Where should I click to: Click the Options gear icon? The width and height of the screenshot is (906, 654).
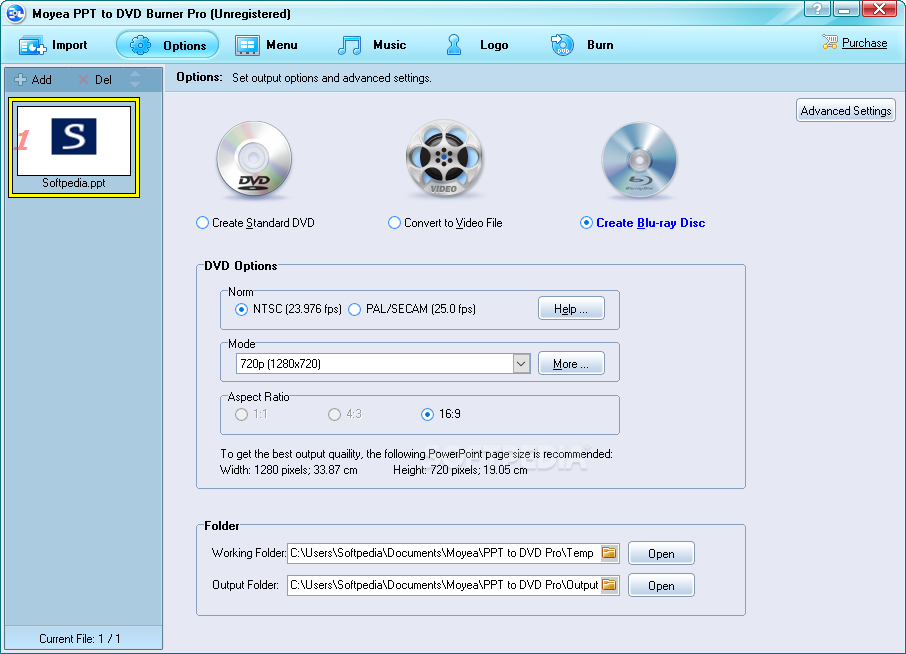(x=140, y=45)
